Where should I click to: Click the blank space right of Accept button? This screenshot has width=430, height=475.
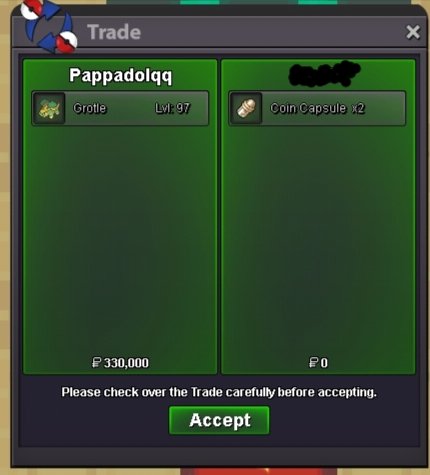coord(343,421)
